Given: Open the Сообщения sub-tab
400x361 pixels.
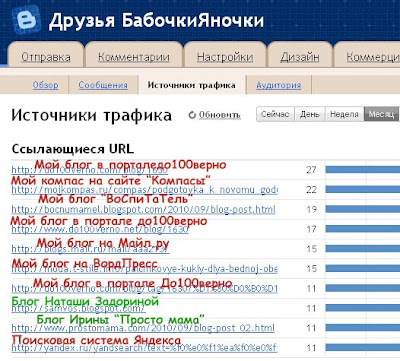Looking at the screenshot, I should pos(103,85).
